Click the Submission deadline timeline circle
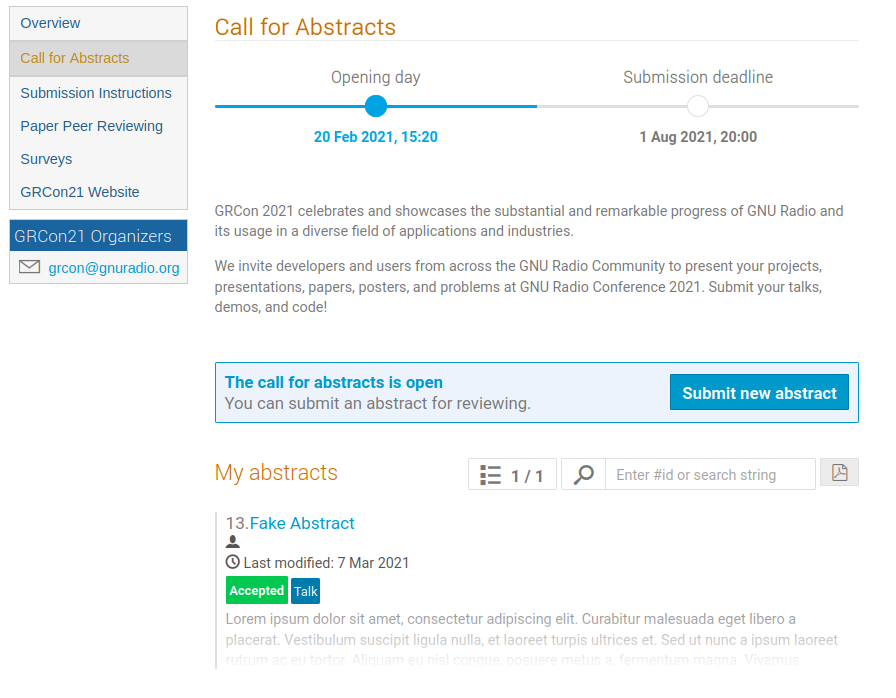The image size is (896, 698). point(698,106)
